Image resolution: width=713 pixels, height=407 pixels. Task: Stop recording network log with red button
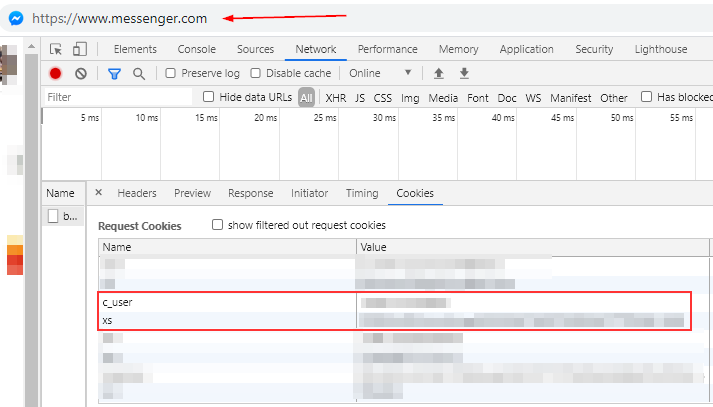[x=55, y=73]
